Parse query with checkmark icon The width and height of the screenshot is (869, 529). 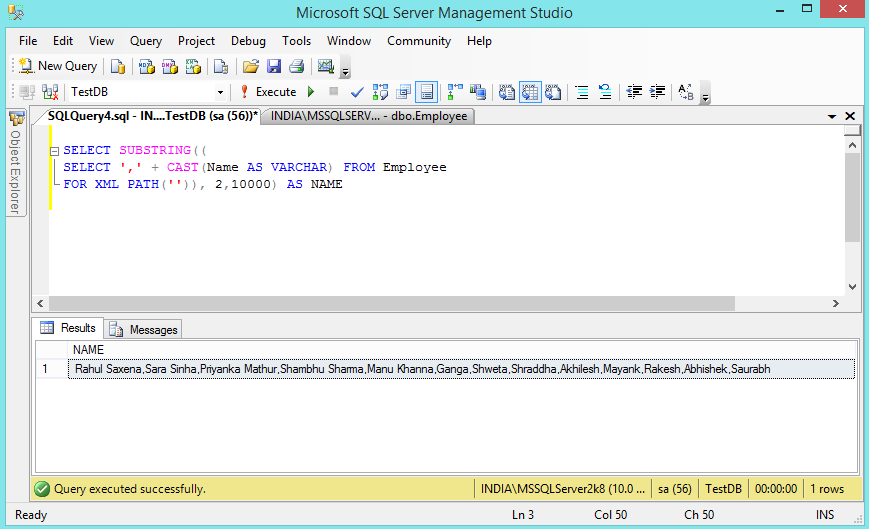(x=357, y=92)
